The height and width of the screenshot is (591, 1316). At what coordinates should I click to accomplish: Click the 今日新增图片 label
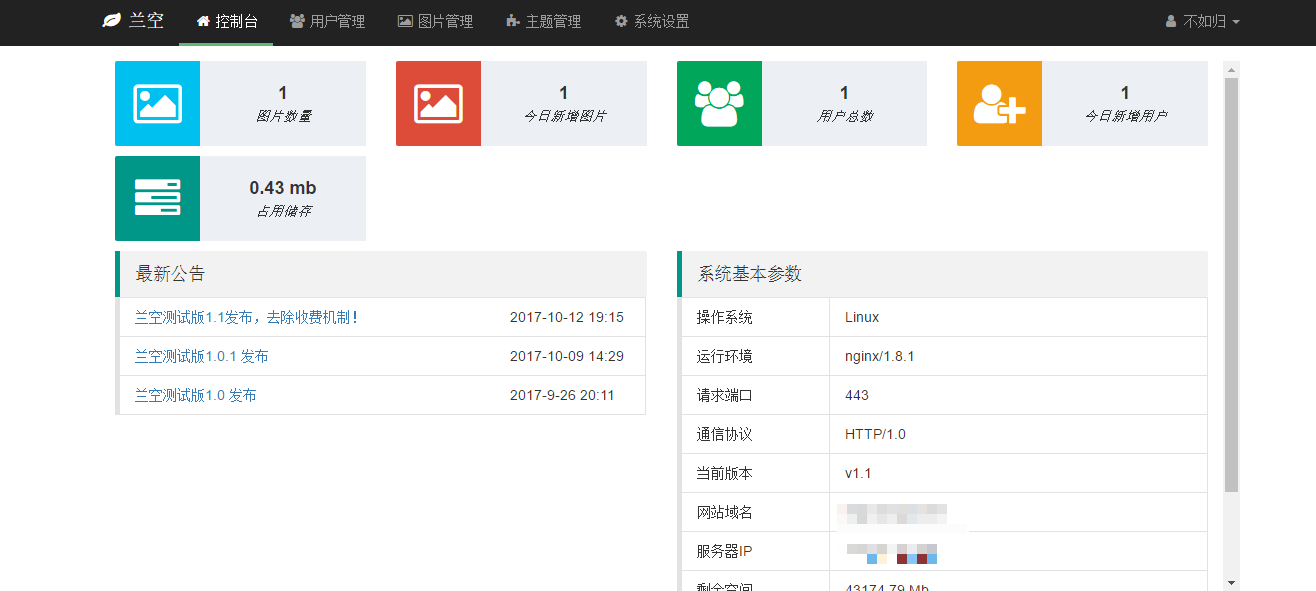pos(564,116)
